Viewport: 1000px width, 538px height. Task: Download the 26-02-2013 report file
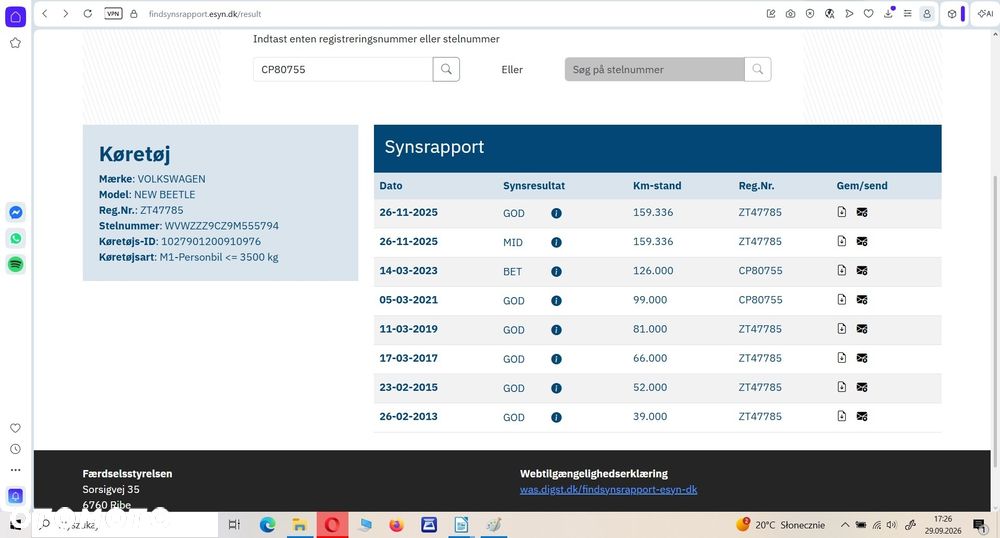pyautogui.click(x=842, y=416)
